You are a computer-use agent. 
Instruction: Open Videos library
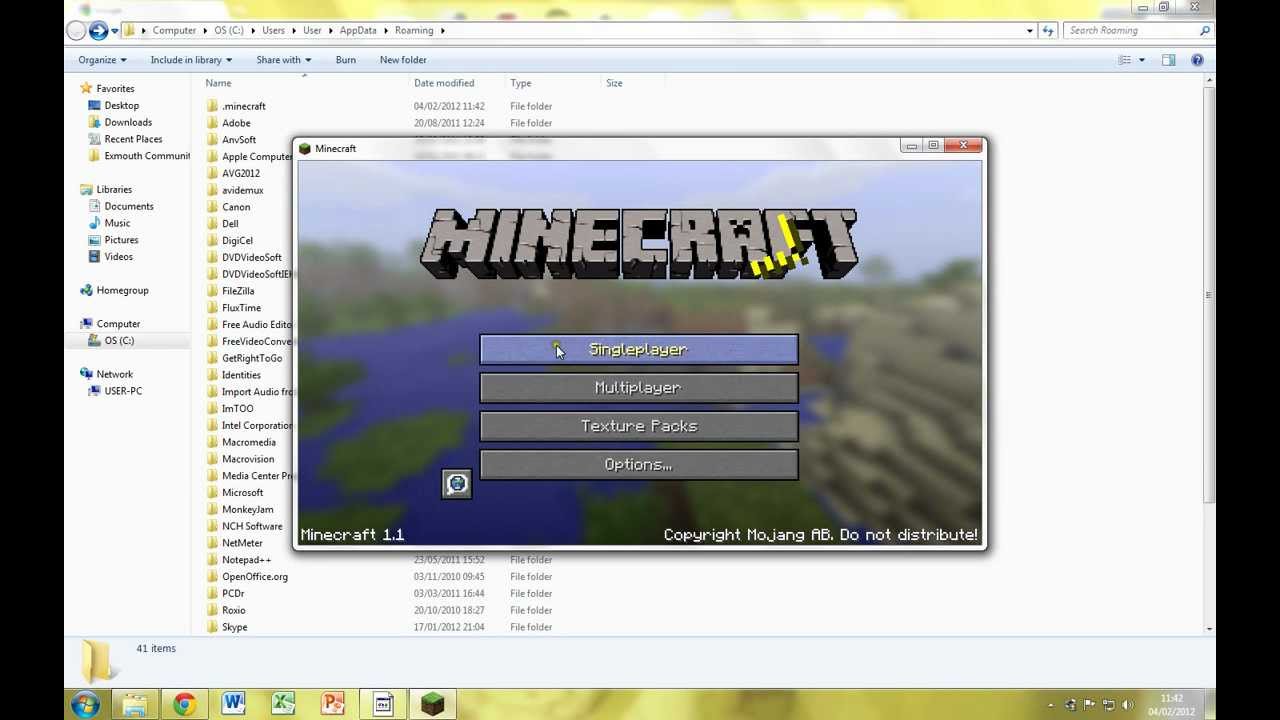pyautogui.click(x=118, y=257)
